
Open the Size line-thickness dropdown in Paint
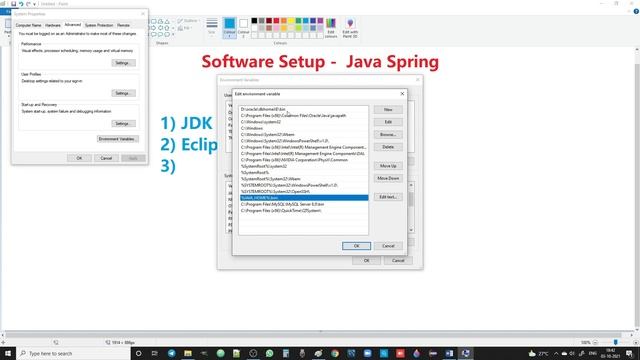tap(211, 27)
